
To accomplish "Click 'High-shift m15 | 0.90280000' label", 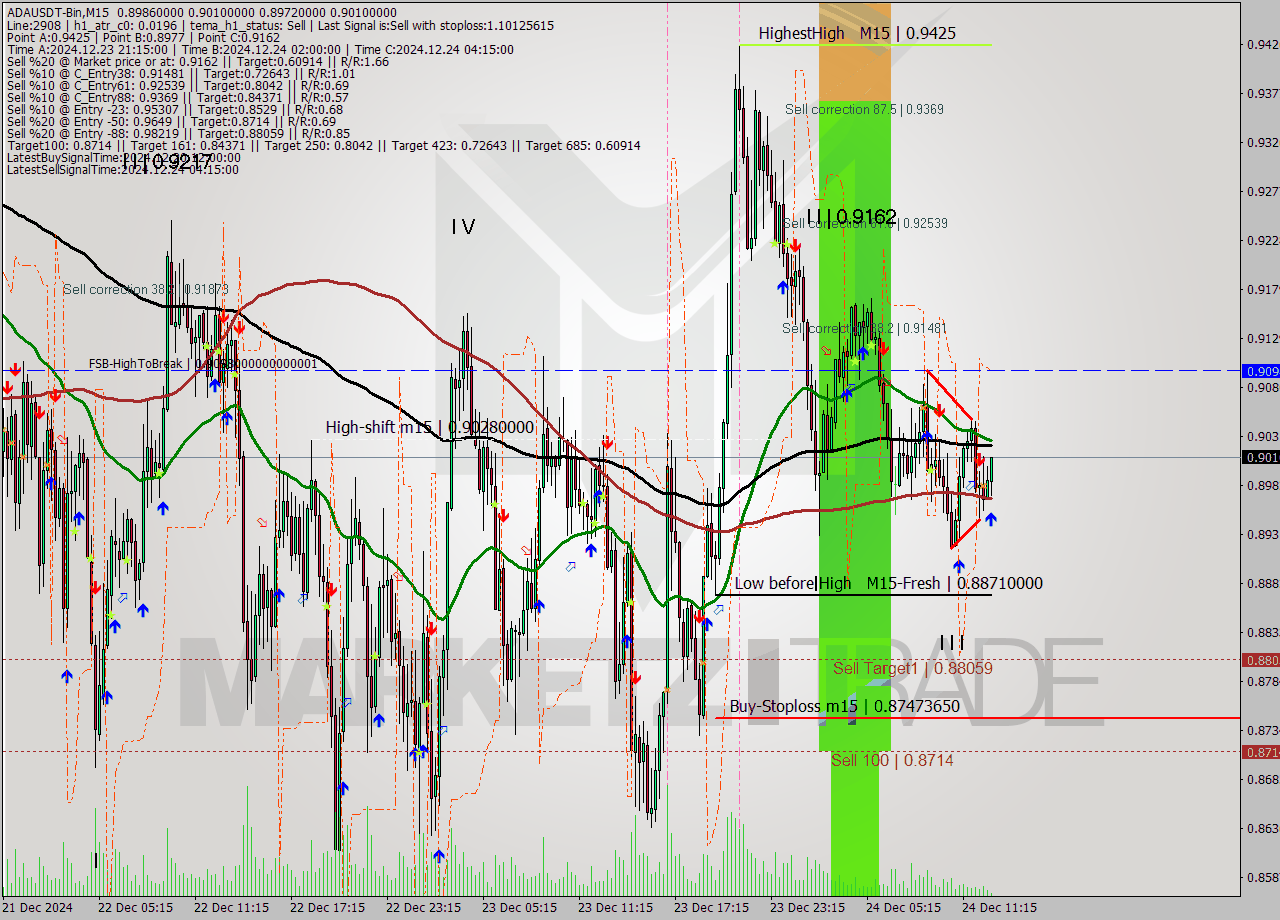I will (429, 427).
